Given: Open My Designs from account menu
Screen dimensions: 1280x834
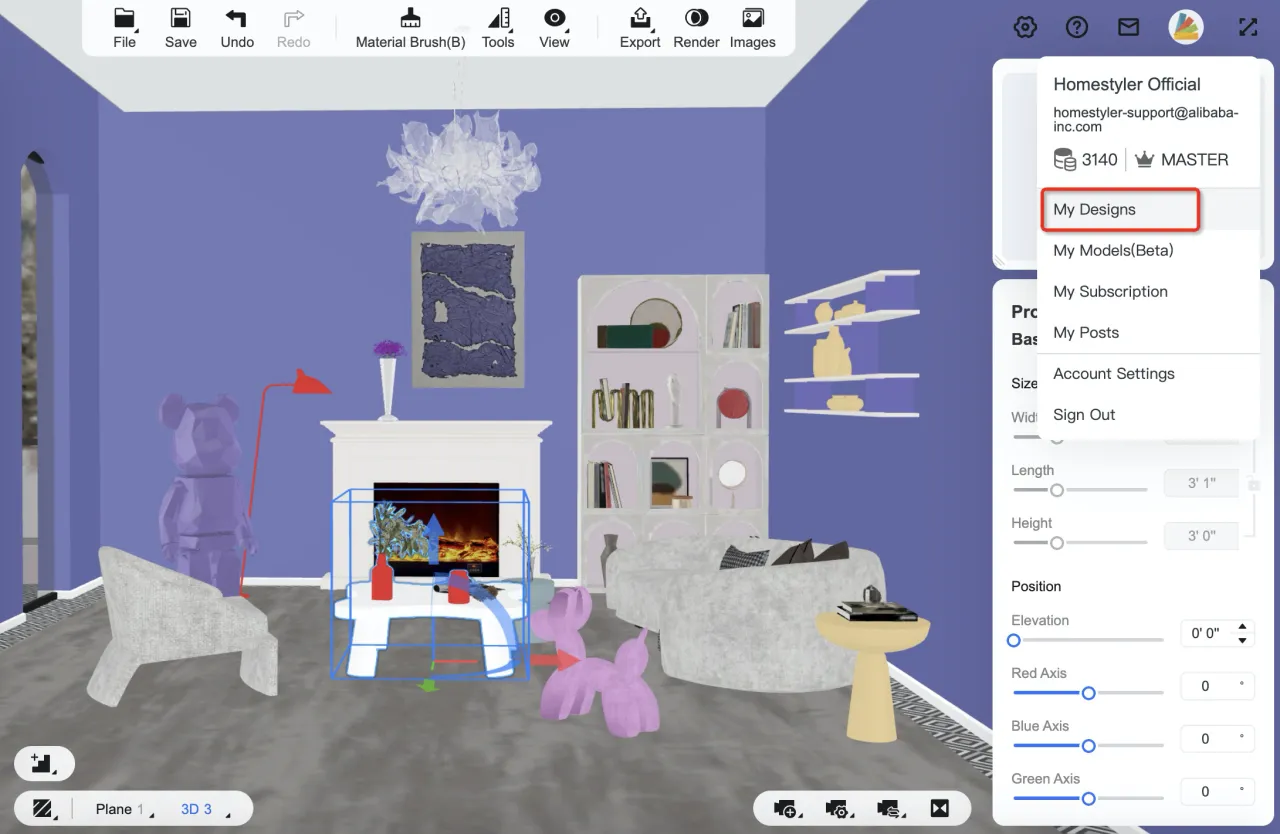Looking at the screenshot, I should (1094, 210).
